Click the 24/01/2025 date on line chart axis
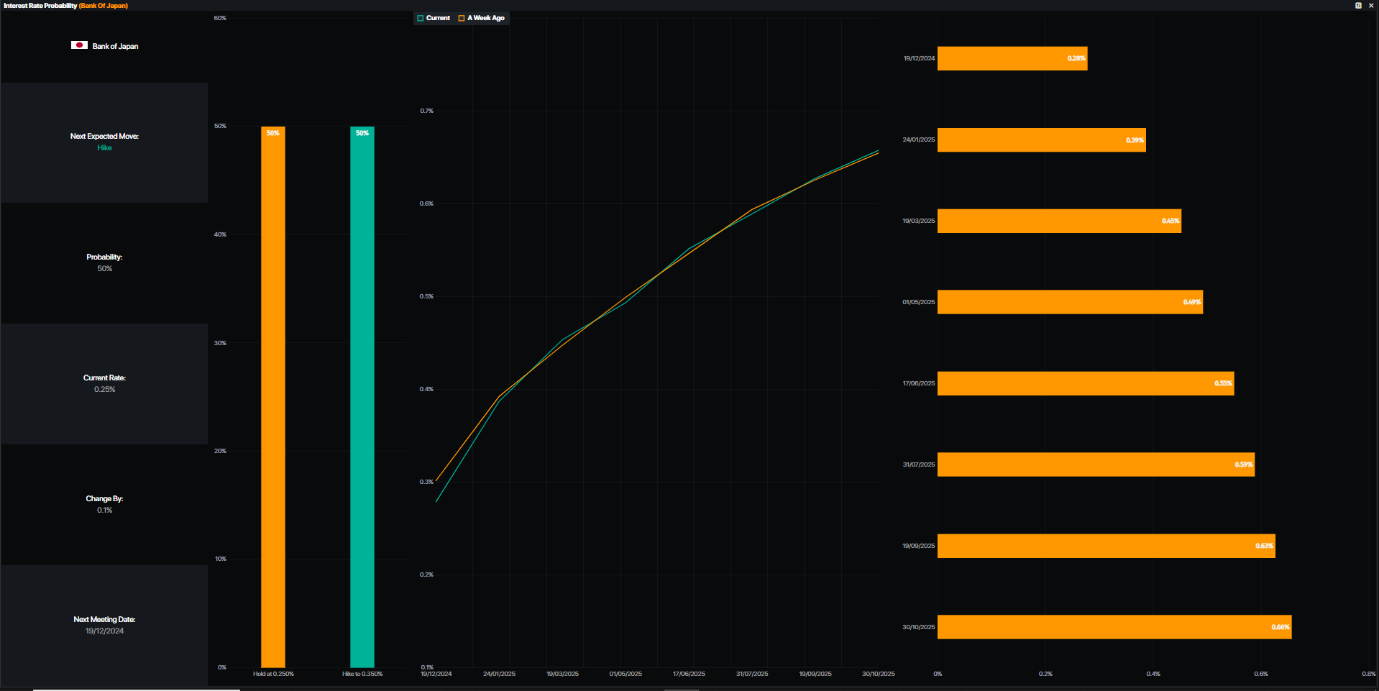 [x=499, y=674]
